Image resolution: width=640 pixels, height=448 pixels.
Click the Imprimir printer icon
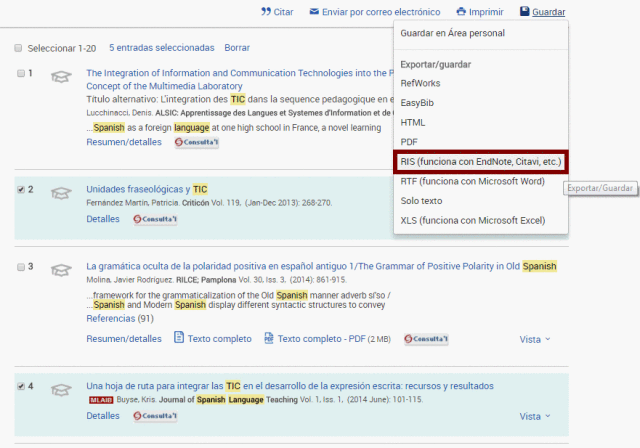[x=461, y=12]
